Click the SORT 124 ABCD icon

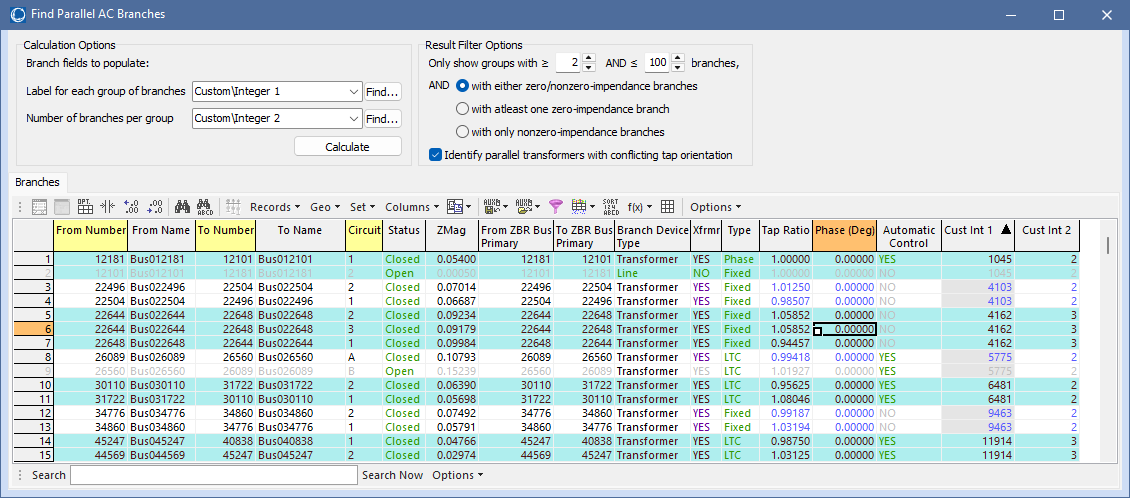pos(610,207)
